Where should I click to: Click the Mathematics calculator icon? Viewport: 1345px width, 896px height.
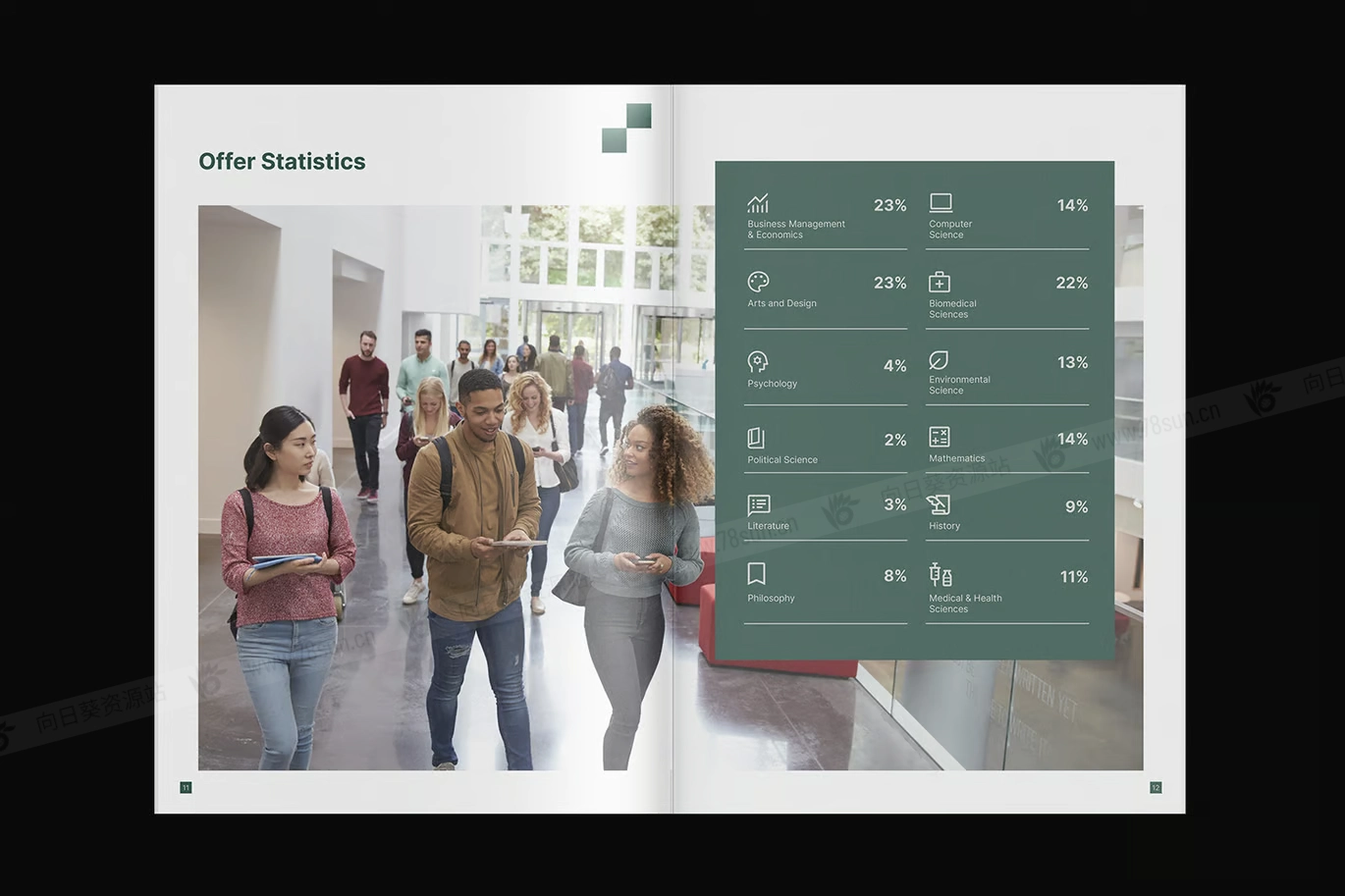pos(940,437)
